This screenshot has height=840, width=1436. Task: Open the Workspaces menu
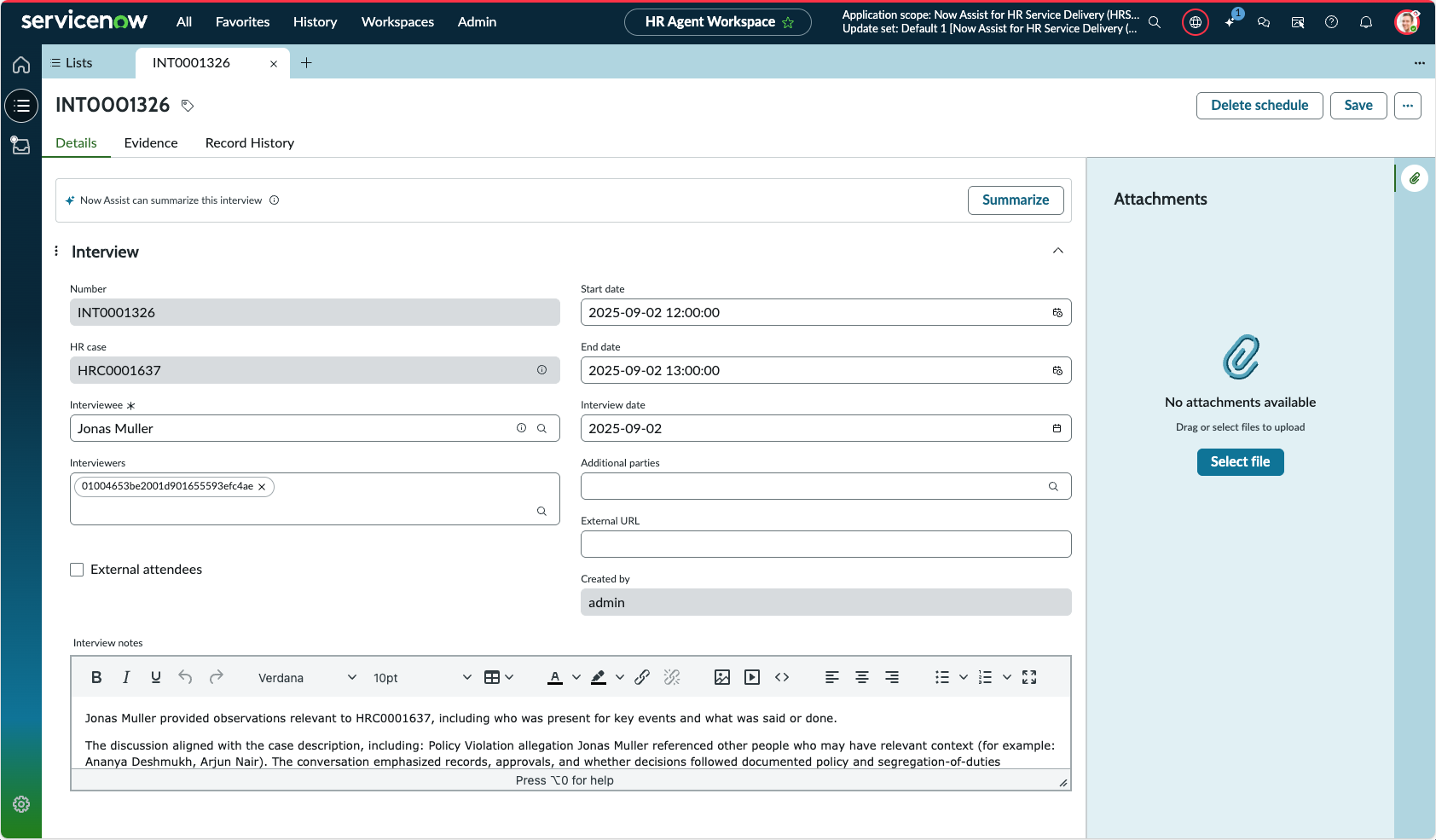[x=397, y=22]
